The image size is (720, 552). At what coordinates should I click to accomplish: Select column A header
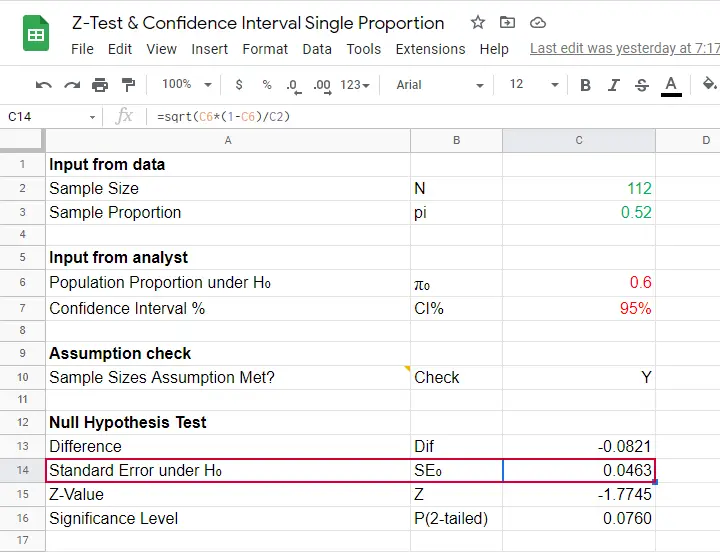point(228,141)
